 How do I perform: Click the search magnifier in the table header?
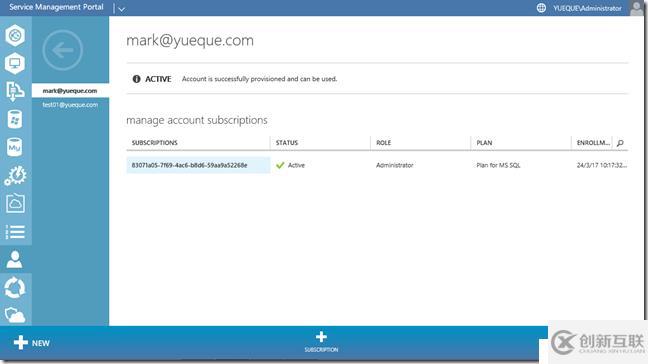(620, 143)
